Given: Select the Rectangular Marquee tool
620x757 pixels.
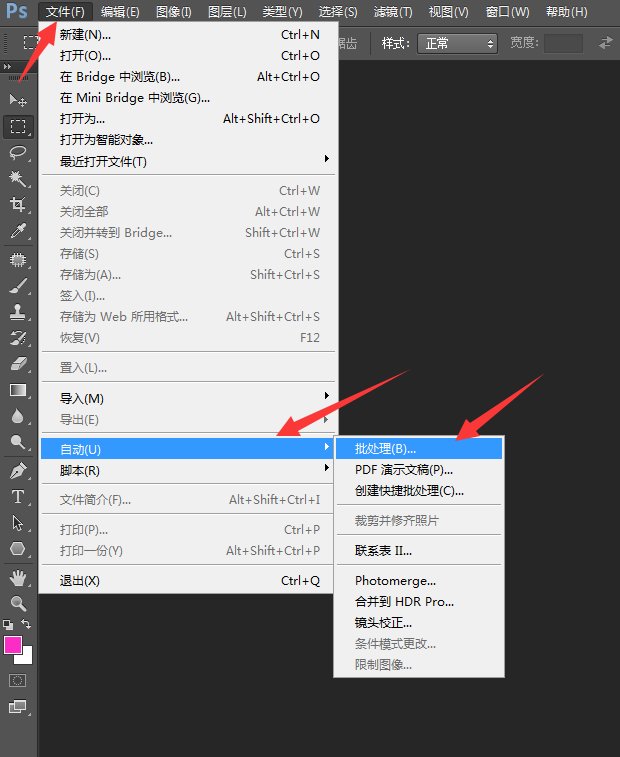Looking at the screenshot, I should (x=18, y=126).
